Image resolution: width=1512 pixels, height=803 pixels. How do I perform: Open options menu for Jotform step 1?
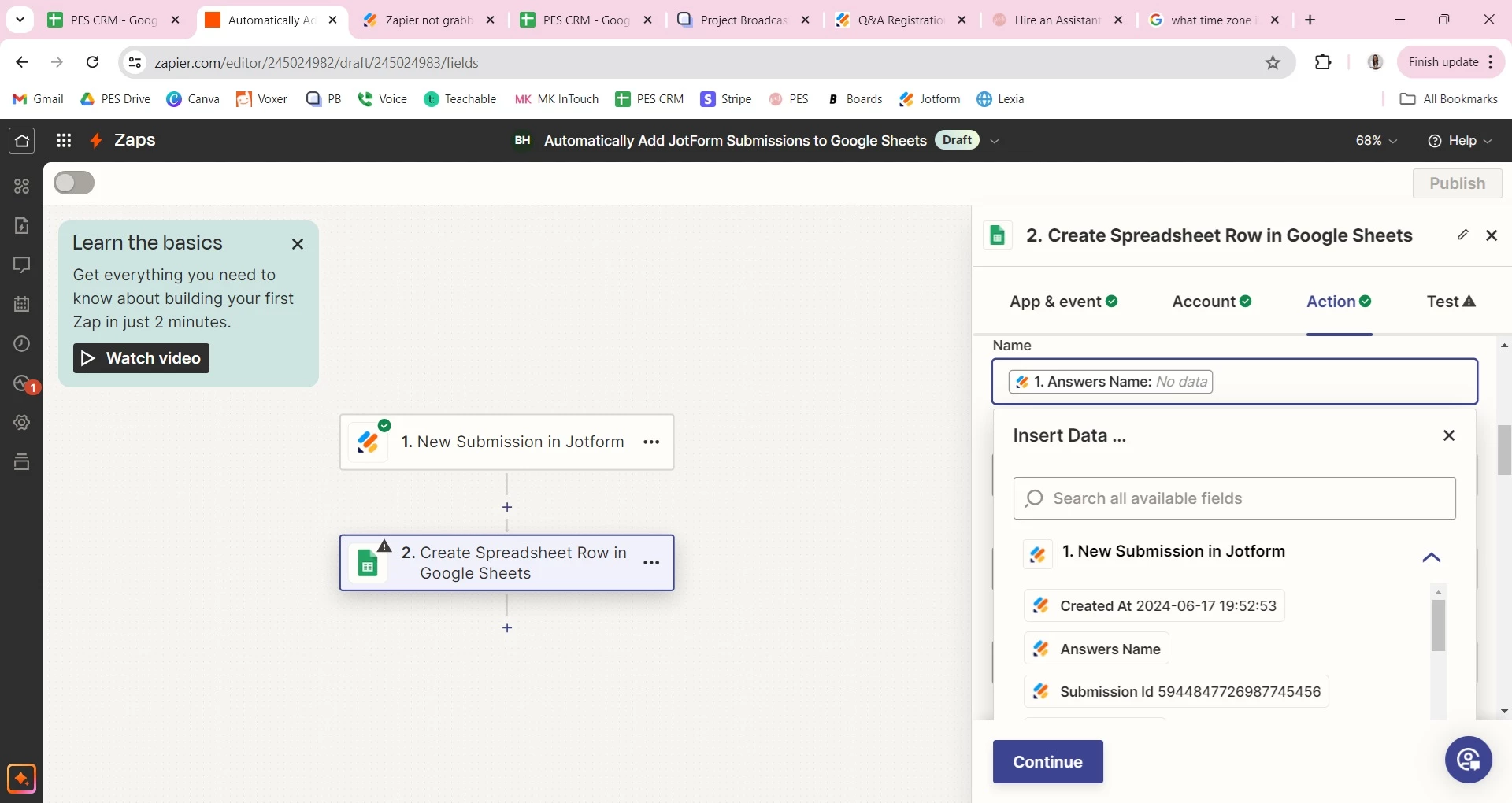(x=651, y=442)
